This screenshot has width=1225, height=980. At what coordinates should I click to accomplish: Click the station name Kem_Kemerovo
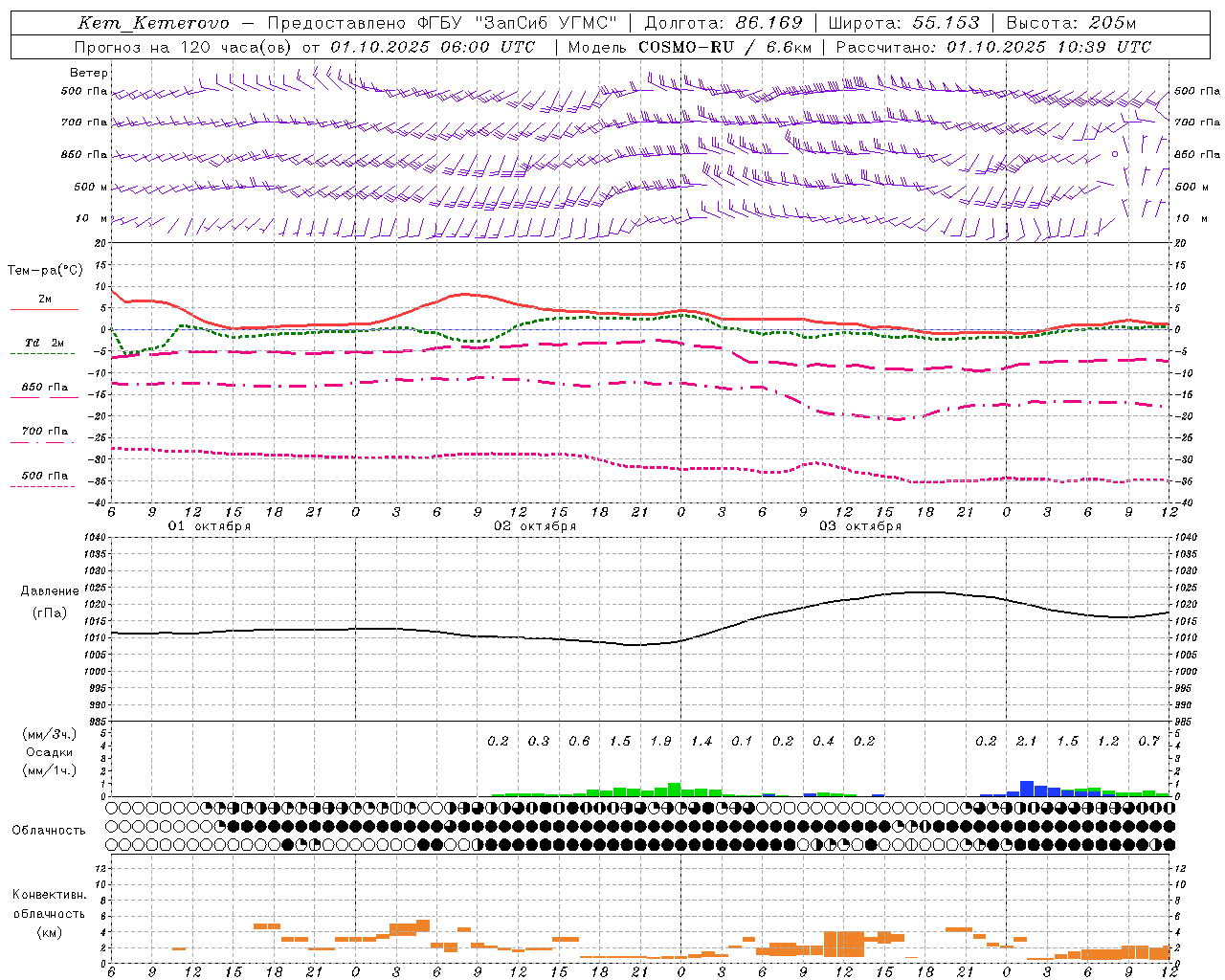point(153,23)
